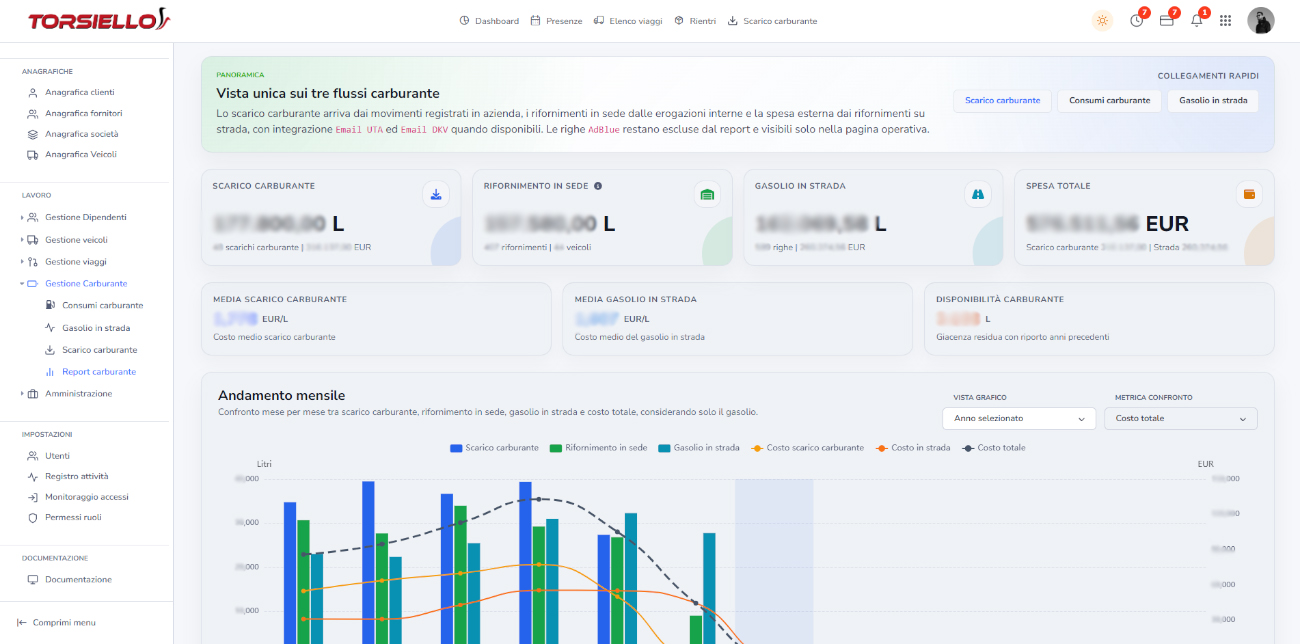
Task: Toggle Scarico carburante legend series
Action: coord(494,448)
